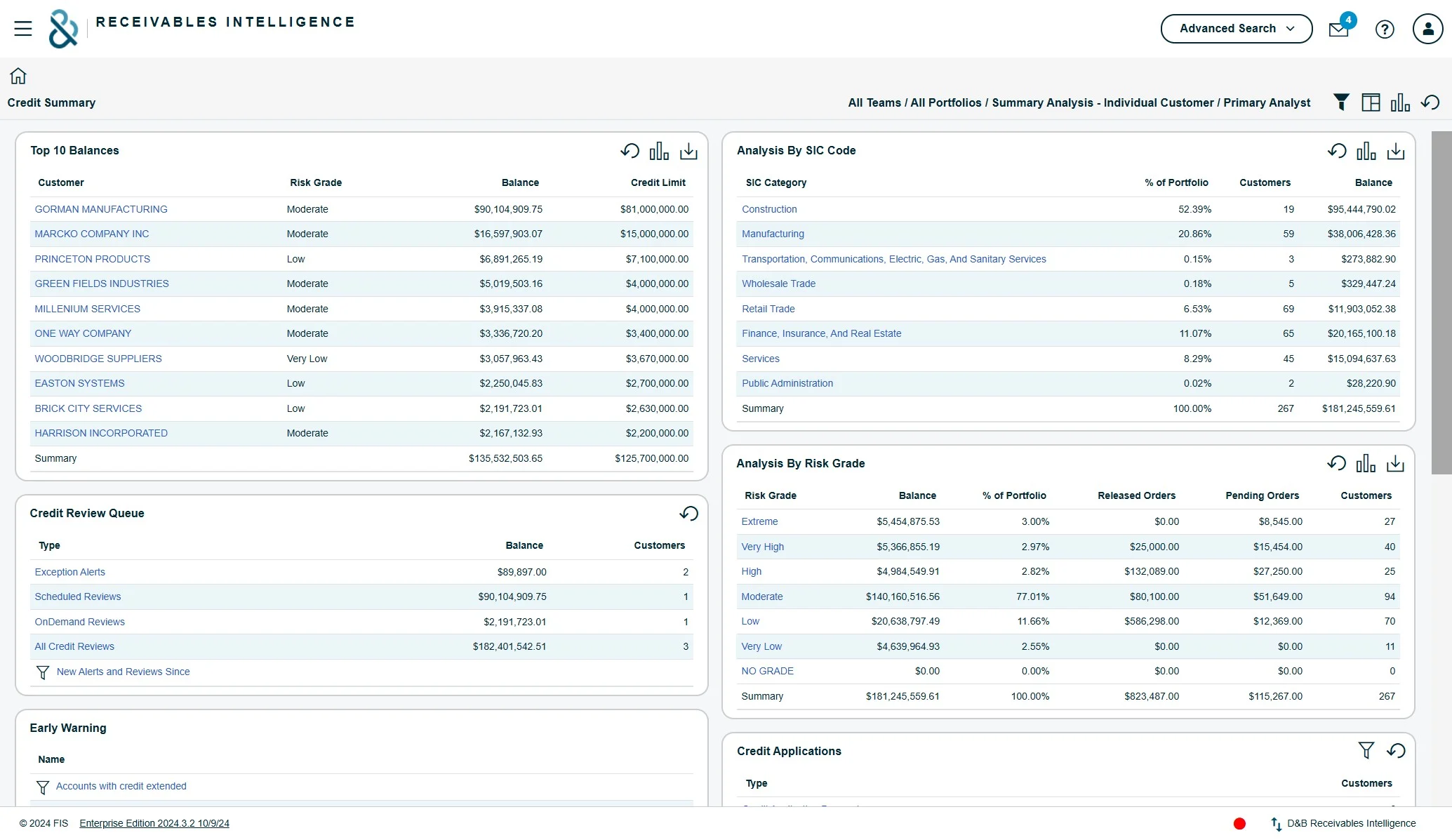Click the % of Portfolio header in SIC table
This screenshot has width=1452, height=840.
click(1177, 182)
